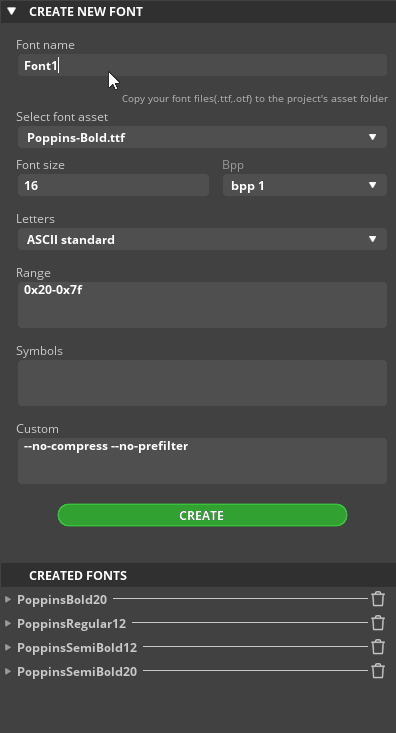Expand the PoppinsRegular12 font entry

tap(7, 623)
